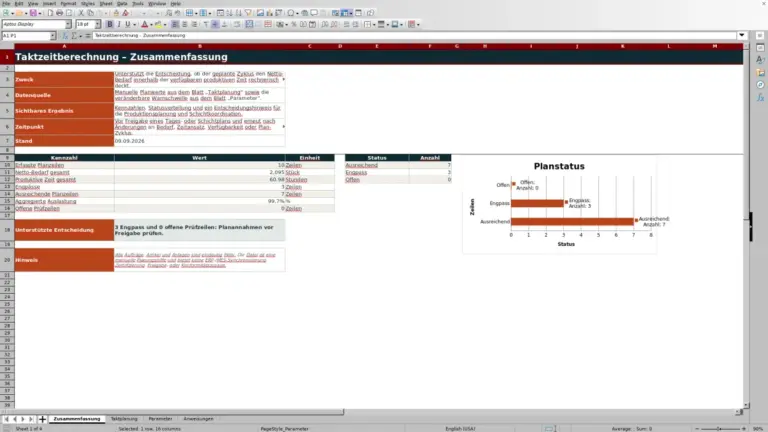
Task: Click the formula equals sign icon
Action: [x=88, y=35]
